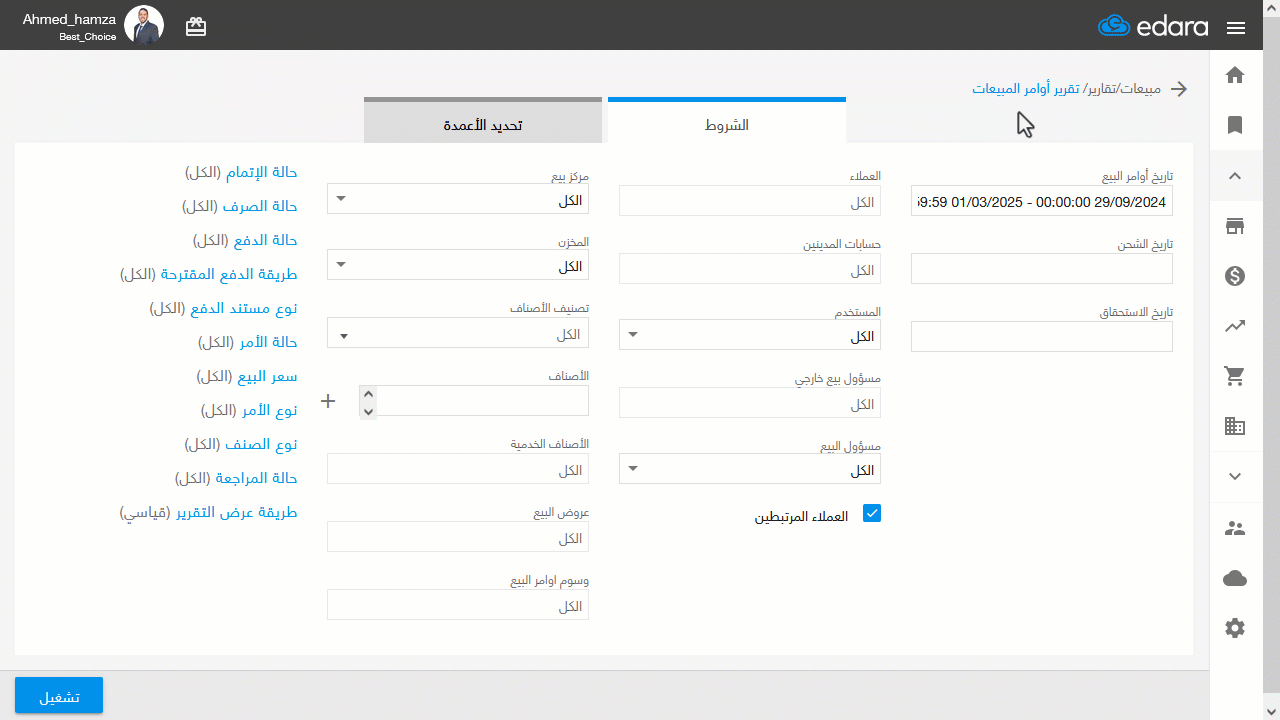Open المخزن dropdown

coord(458,265)
